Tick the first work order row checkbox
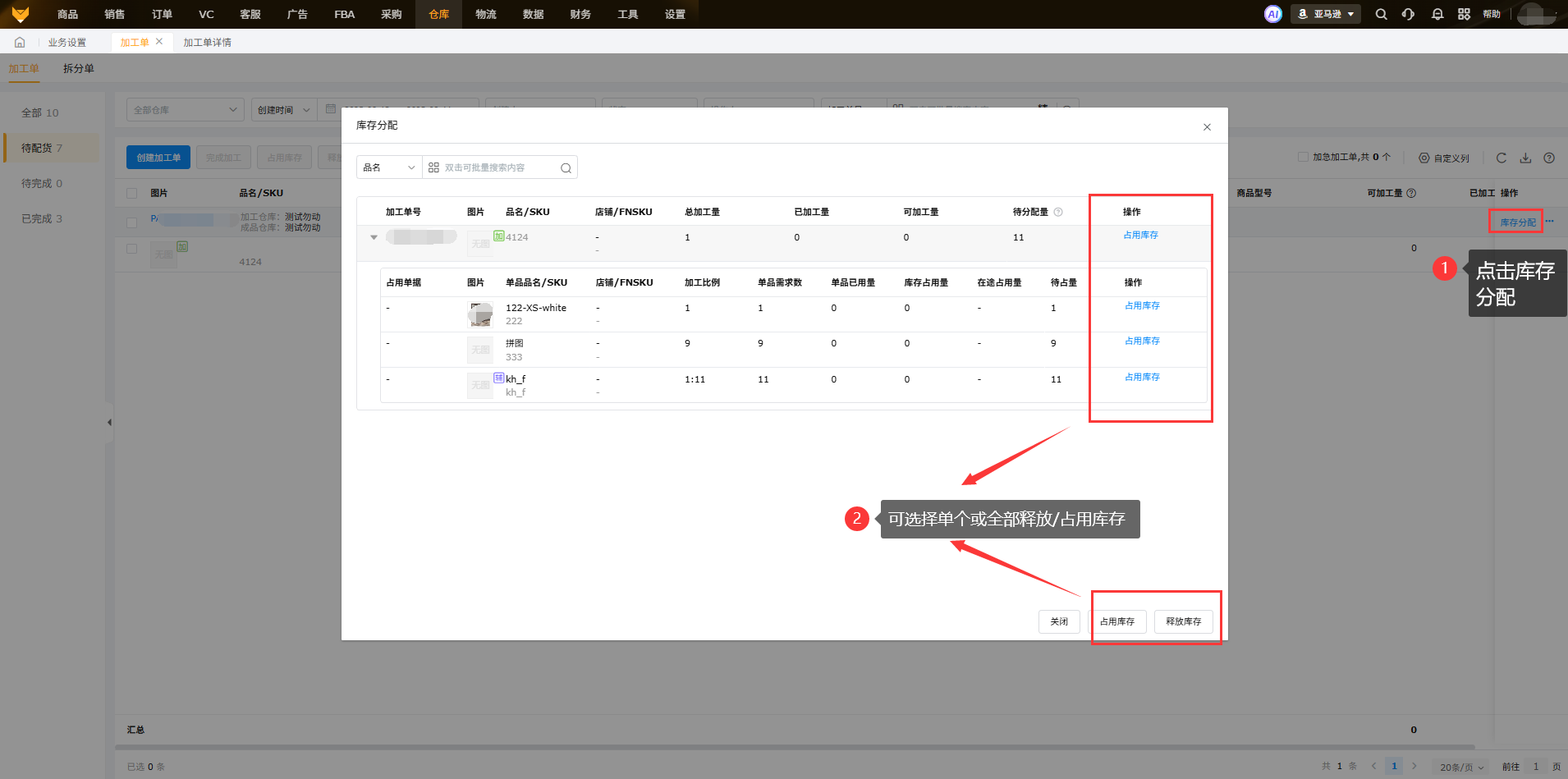Image resolution: width=1568 pixels, height=779 pixels. (132, 222)
